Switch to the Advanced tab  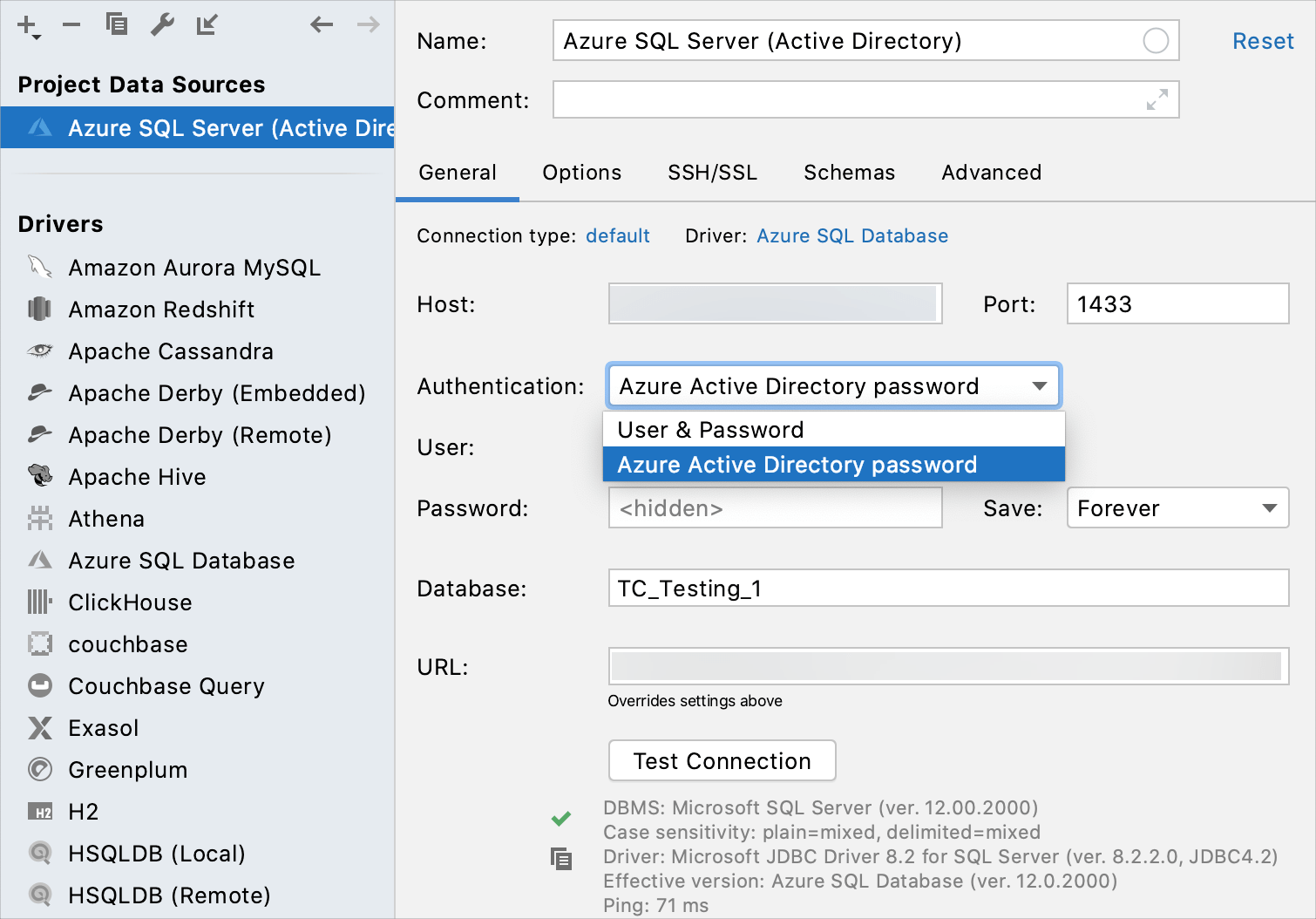coord(992,173)
